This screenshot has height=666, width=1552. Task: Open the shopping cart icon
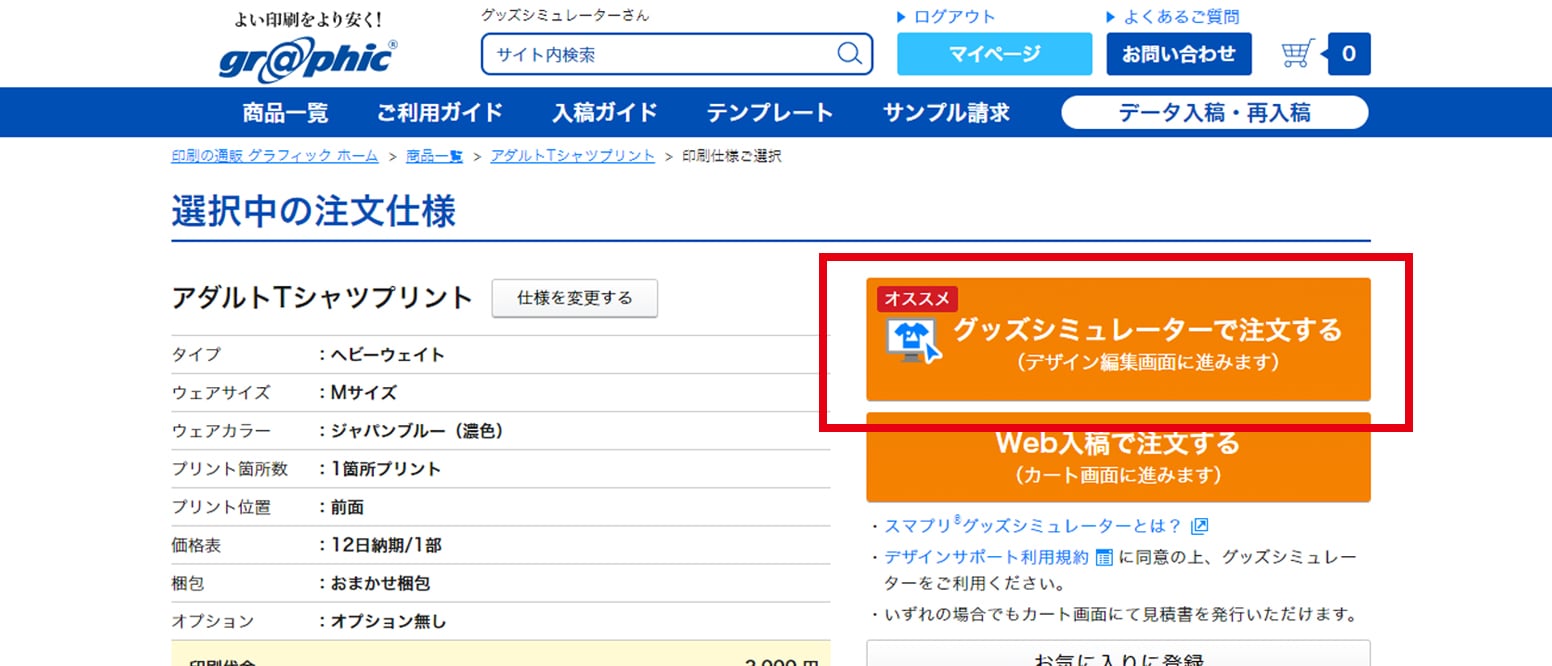pos(1297,54)
